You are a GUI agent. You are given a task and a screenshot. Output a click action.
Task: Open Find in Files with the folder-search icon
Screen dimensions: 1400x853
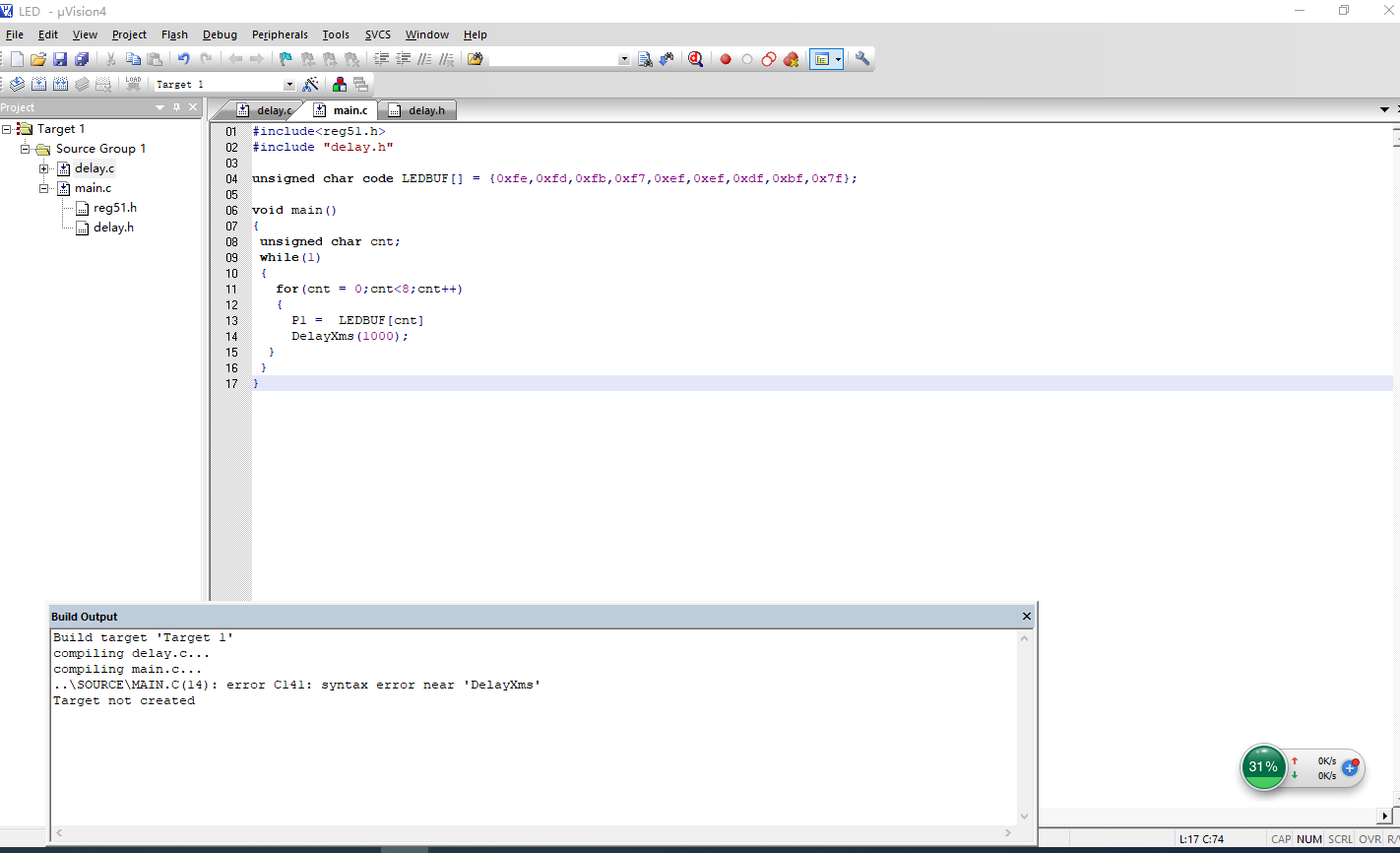[476, 59]
